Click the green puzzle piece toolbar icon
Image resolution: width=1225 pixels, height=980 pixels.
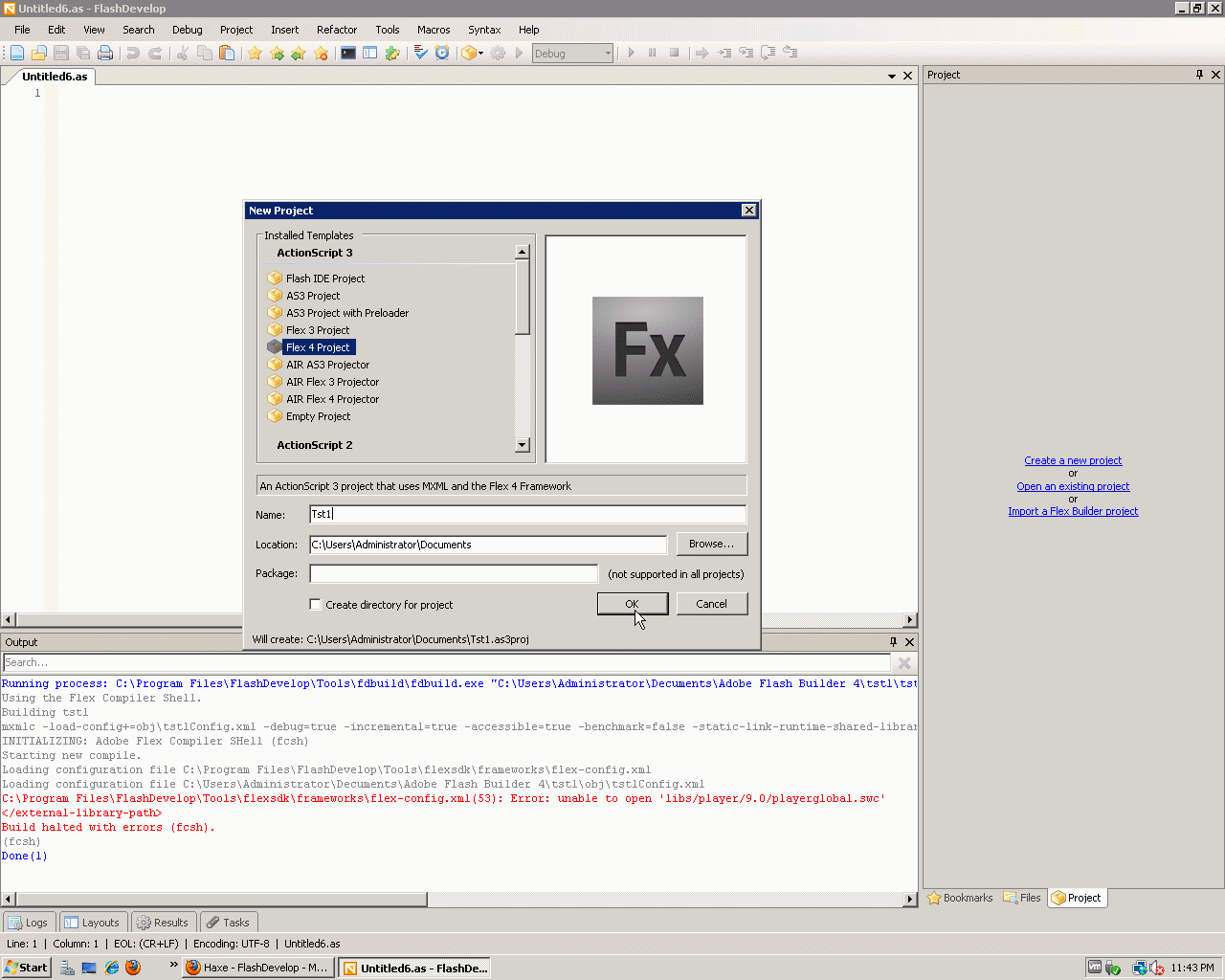pos(392,54)
